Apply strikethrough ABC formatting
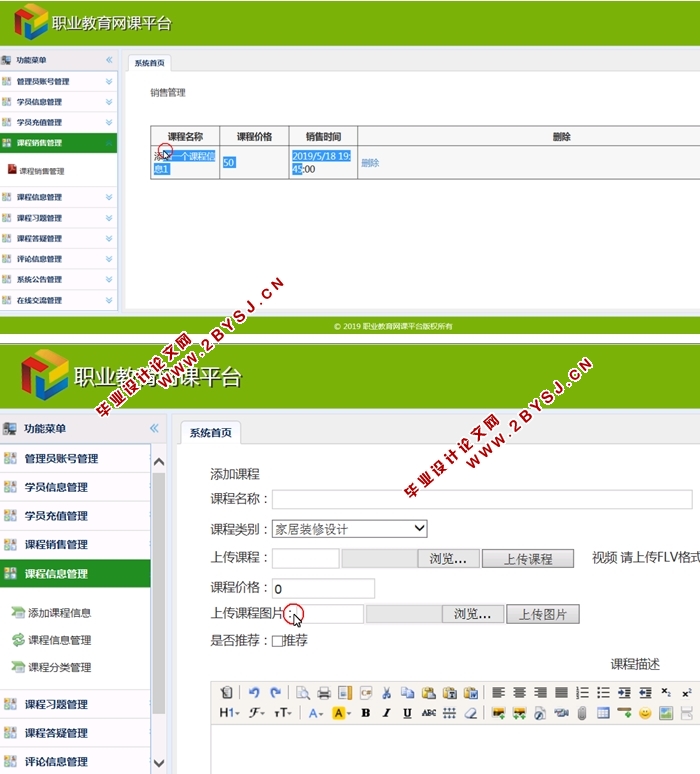 pos(428,713)
